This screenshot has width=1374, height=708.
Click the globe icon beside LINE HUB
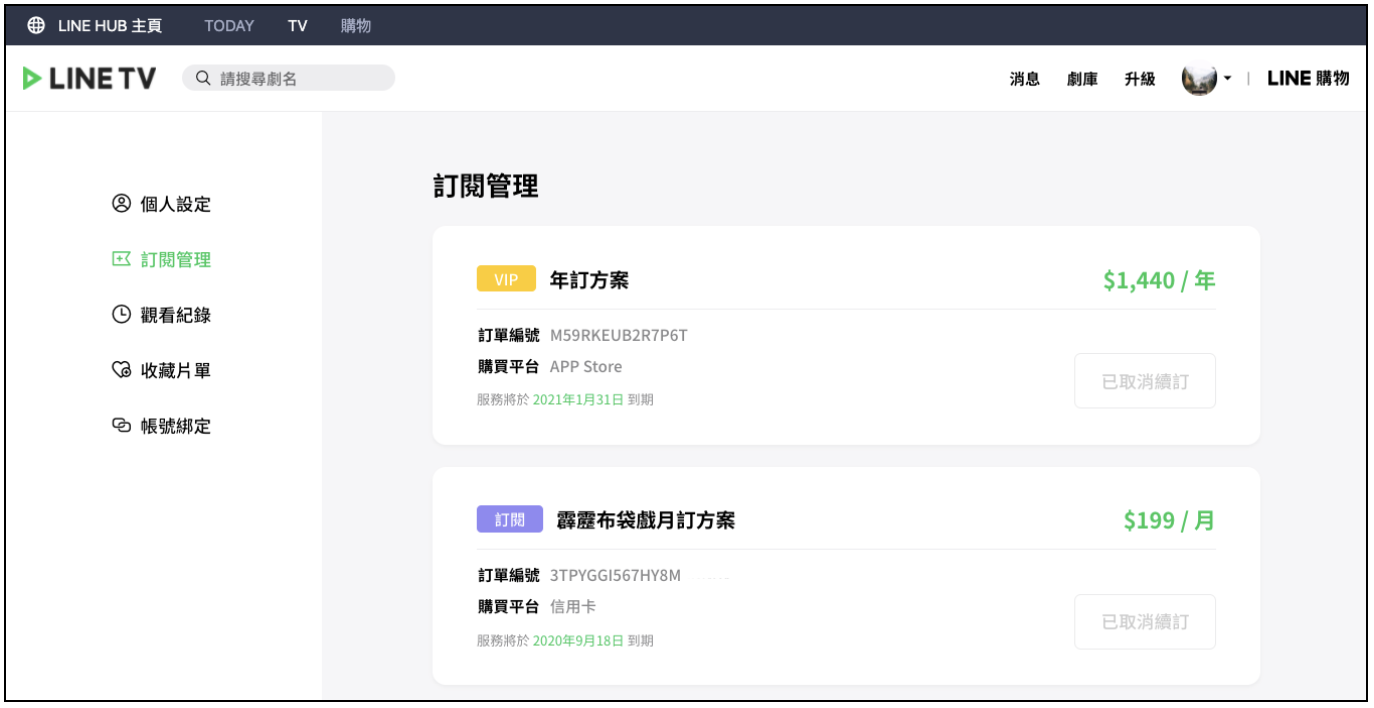point(36,26)
